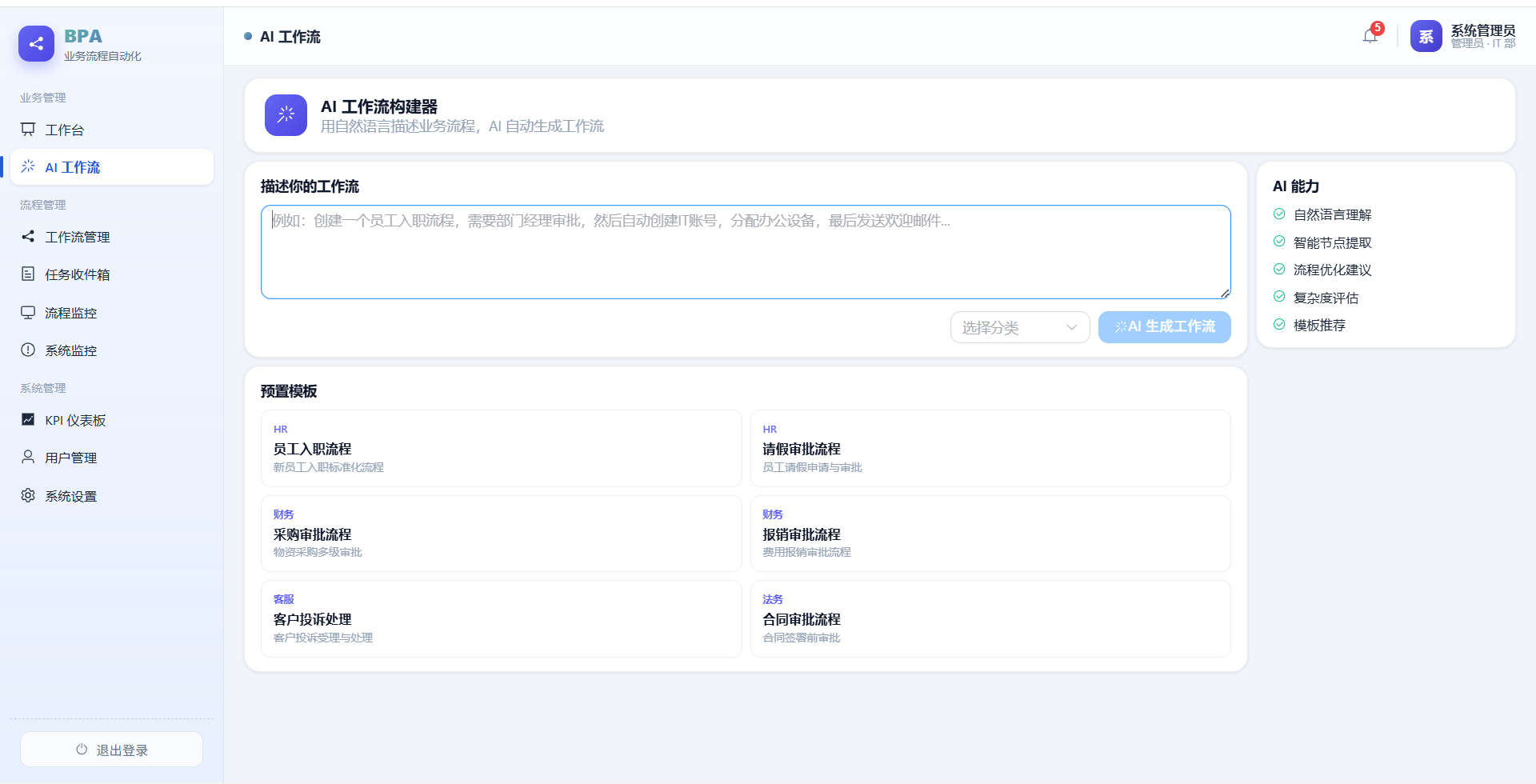Open notification bell with 5 badge

tap(1371, 35)
